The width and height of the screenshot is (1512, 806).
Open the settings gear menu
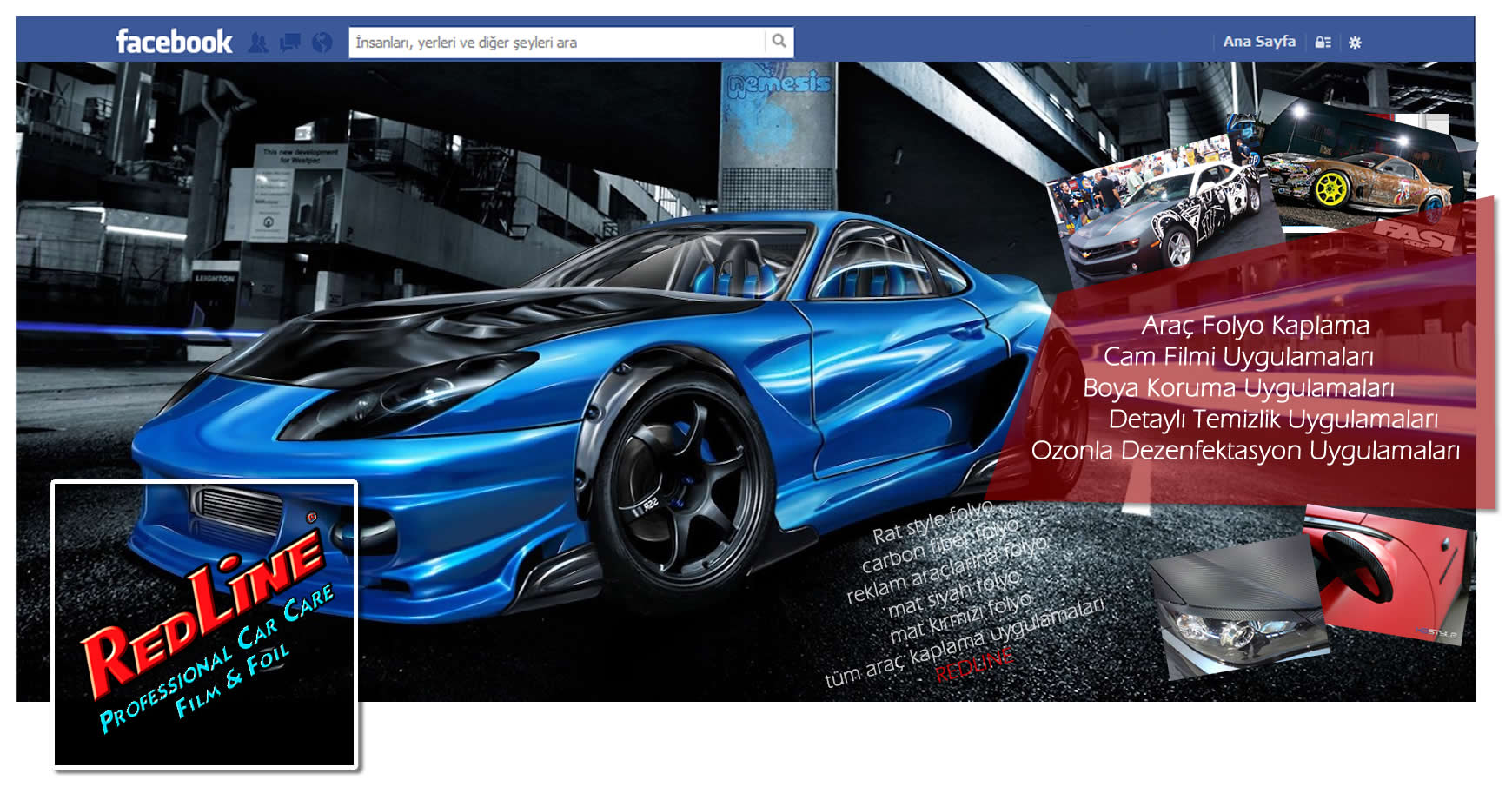(1355, 42)
